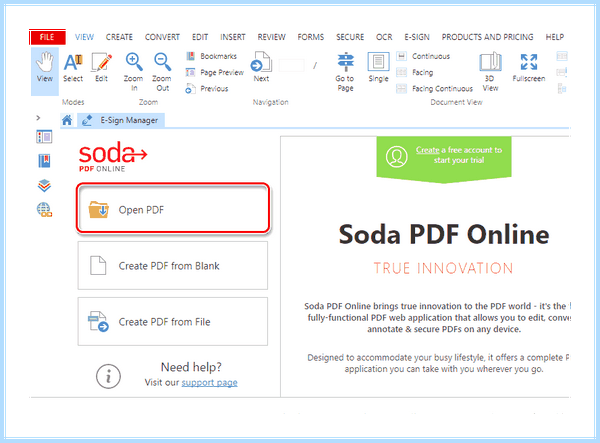This screenshot has height=443, width=600.
Task: Switch to the EDIT ribbon tab
Action: point(200,37)
